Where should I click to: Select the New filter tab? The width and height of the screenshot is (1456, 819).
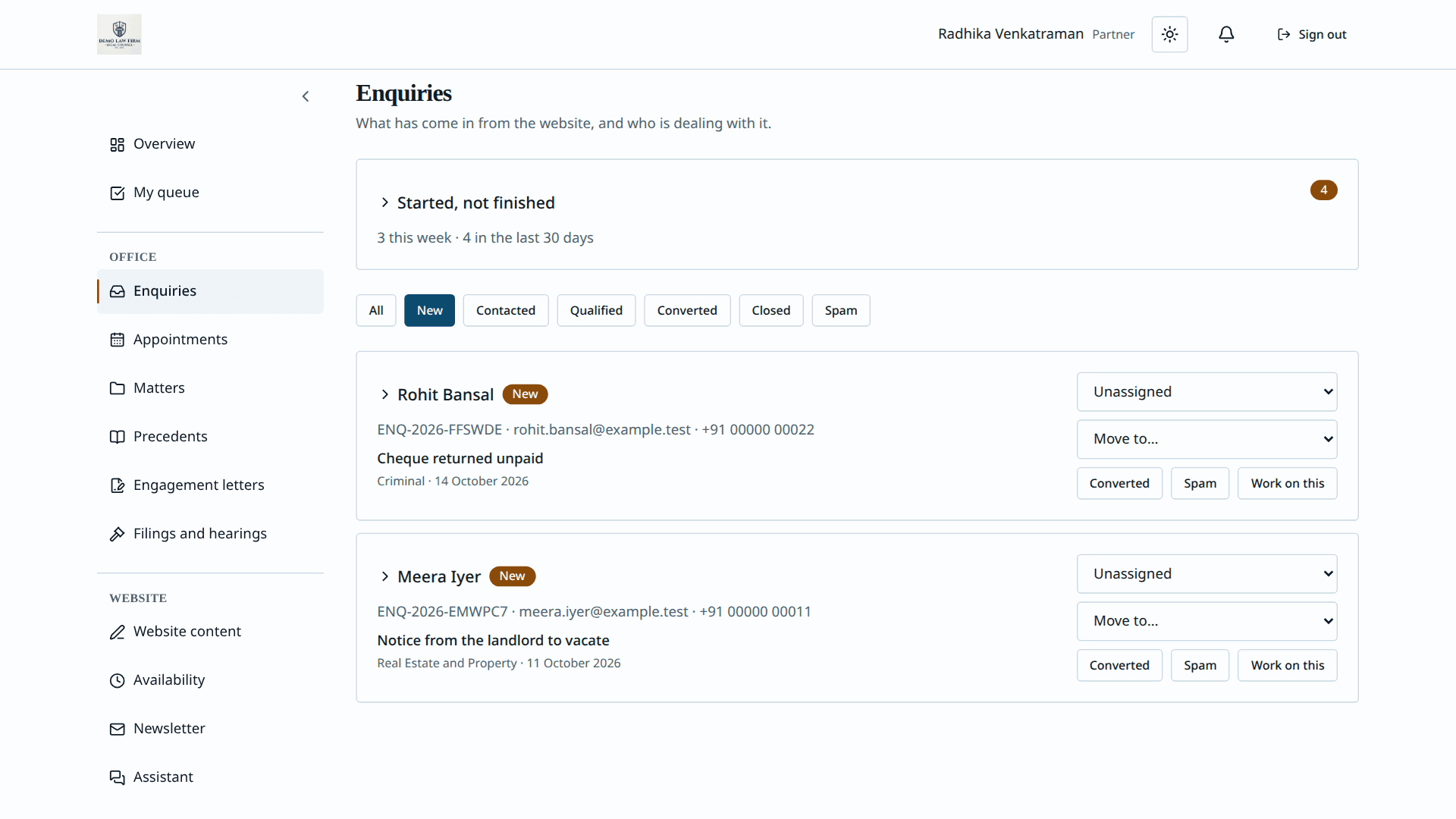pyautogui.click(x=429, y=310)
